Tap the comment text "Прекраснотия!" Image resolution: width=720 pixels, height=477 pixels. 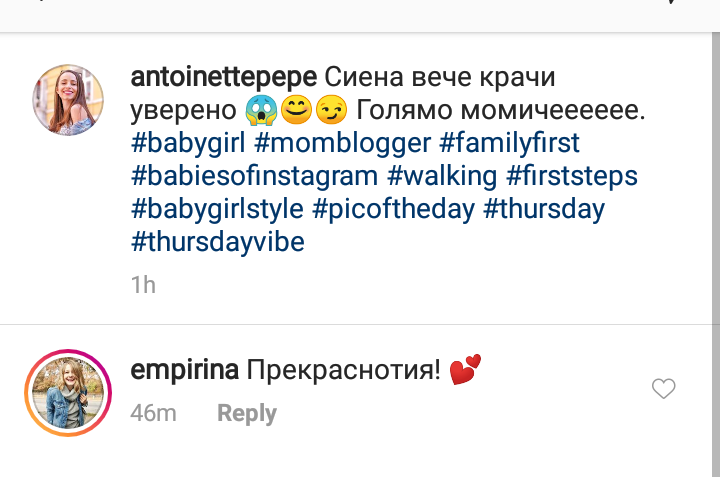(342, 371)
